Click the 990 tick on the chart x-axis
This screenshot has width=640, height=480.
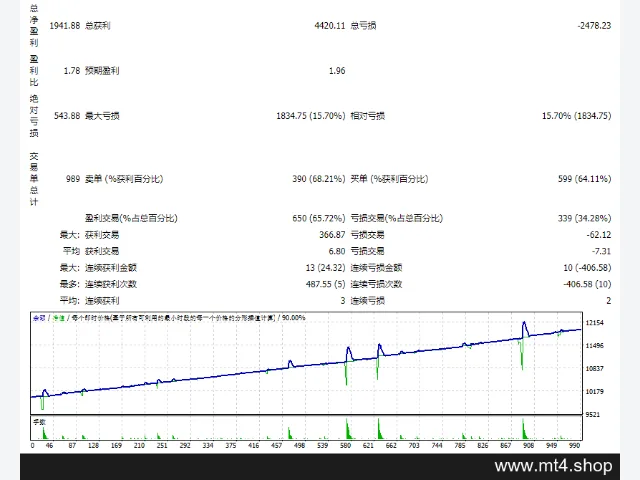[574, 445]
